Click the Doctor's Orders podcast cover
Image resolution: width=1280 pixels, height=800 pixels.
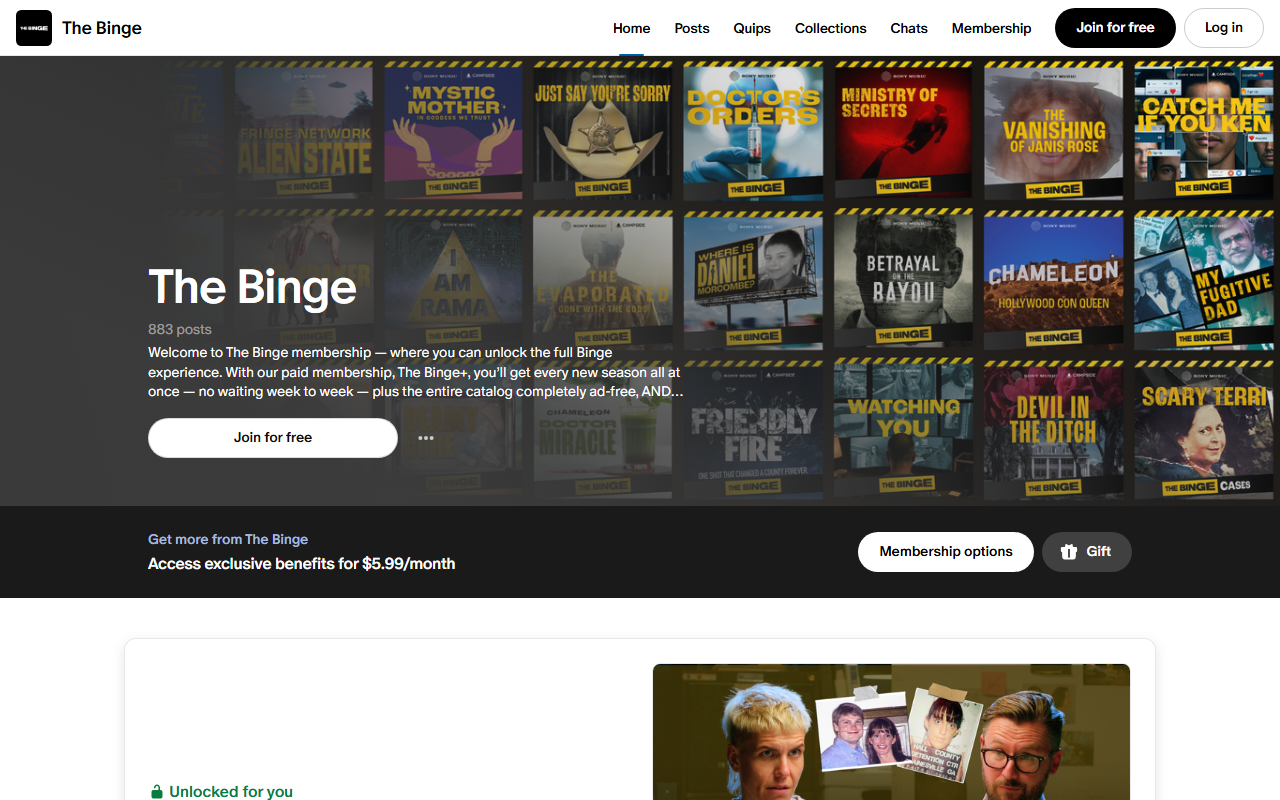pyautogui.click(x=753, y=132)
